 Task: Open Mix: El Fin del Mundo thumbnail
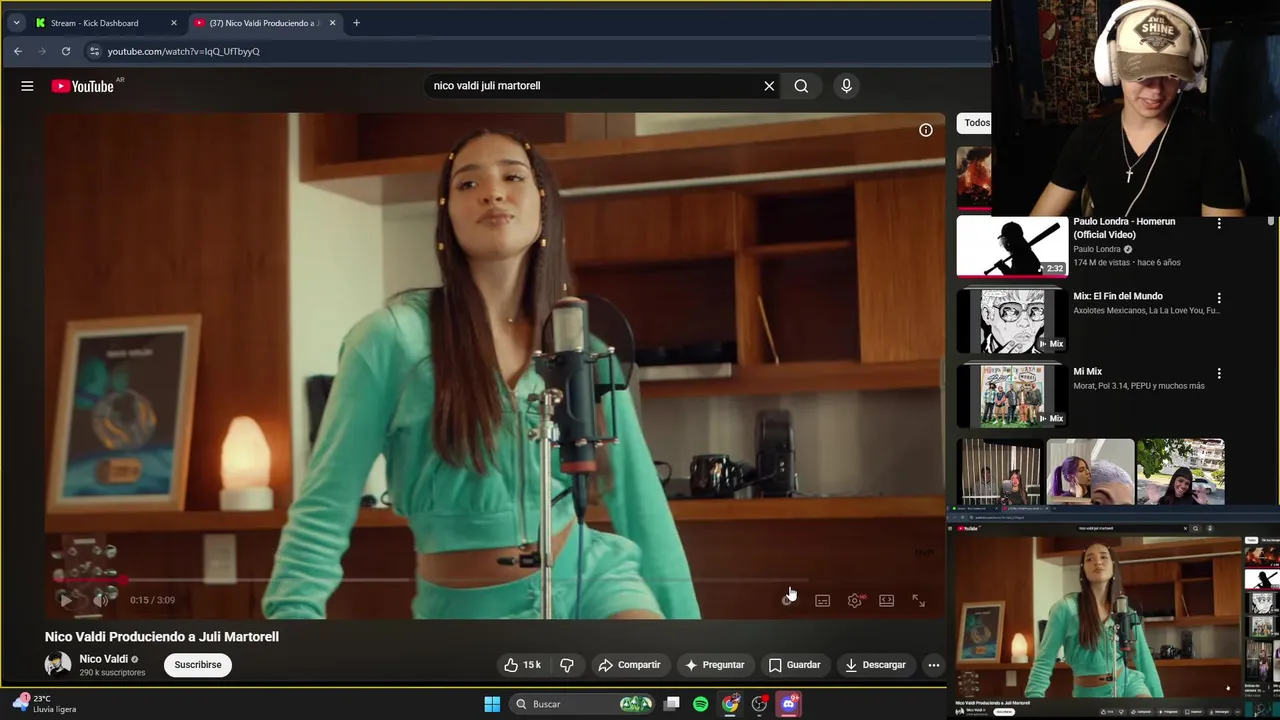tap(1012, 321)
